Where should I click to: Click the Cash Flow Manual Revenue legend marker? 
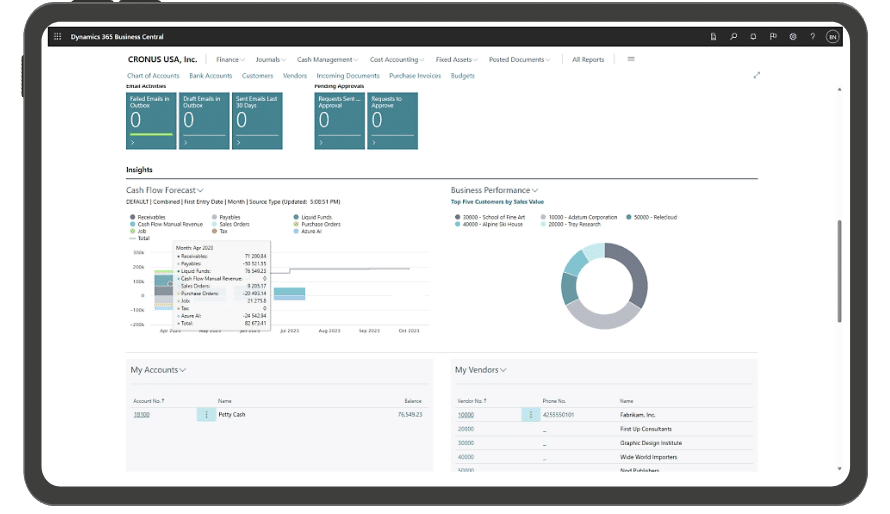point(133,224)
